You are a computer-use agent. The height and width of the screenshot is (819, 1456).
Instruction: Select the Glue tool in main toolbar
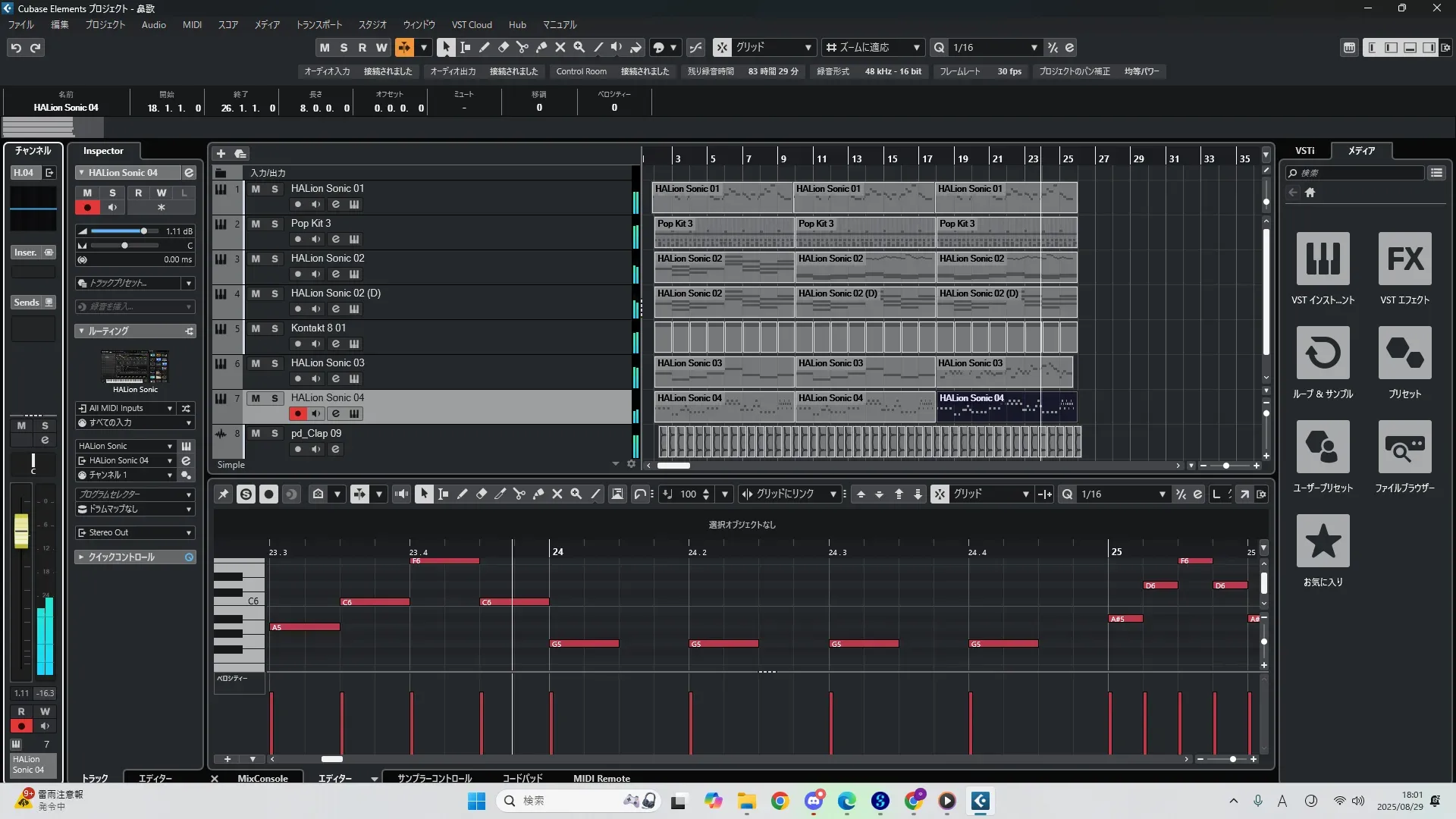point(541,47)
